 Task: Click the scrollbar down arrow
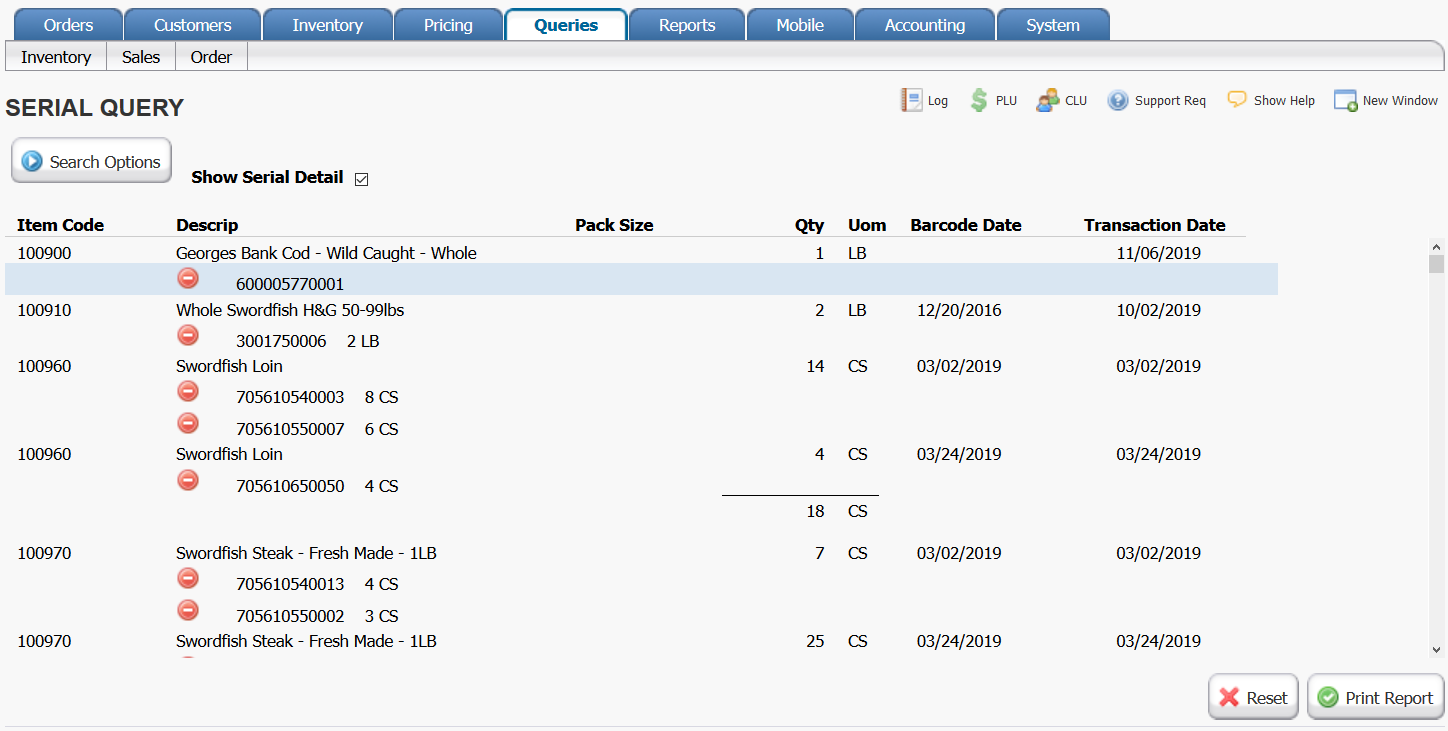[x=1436, y=649]
